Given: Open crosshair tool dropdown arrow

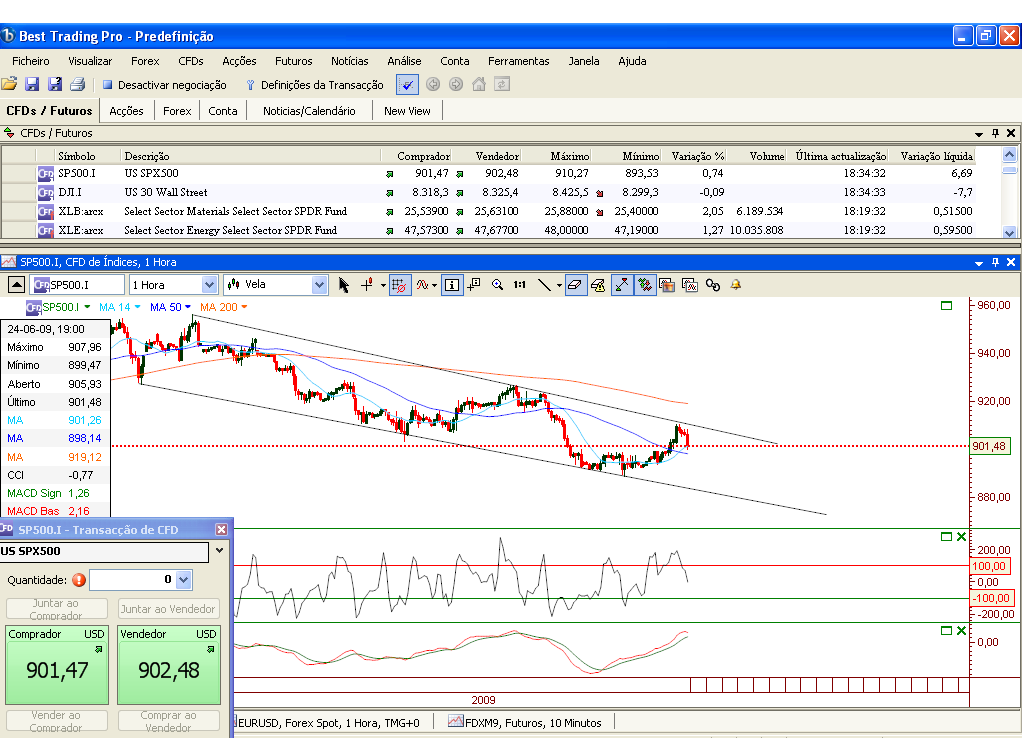Looking at the screenshot, I should (x=383, y=285).
